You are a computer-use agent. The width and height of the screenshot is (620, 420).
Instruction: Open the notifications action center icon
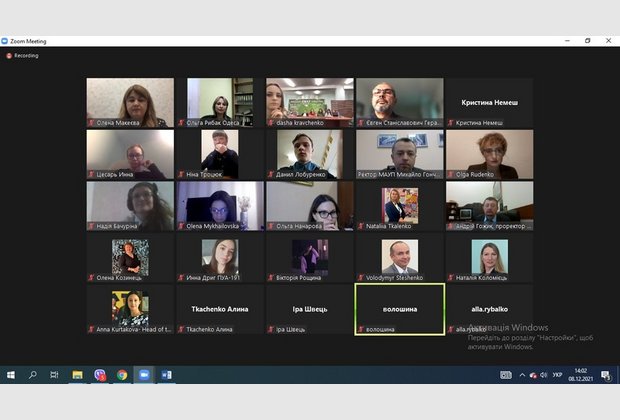[605, 375]
